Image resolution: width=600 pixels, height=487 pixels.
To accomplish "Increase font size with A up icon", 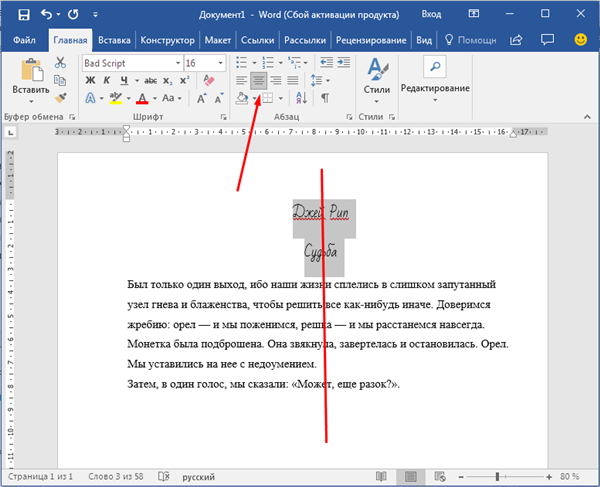I will [x=202, y=98].
